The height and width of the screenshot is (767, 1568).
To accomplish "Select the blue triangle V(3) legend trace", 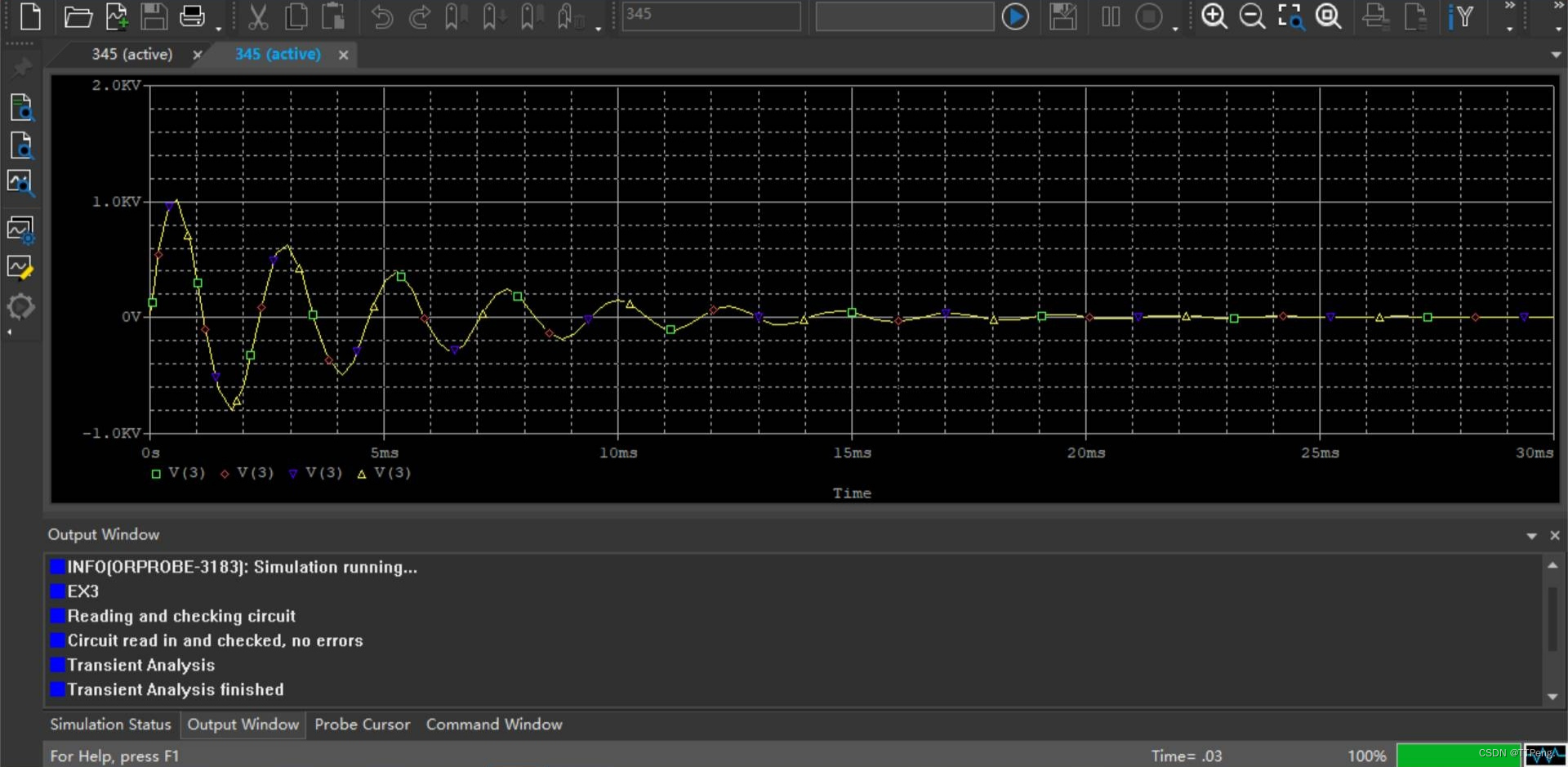I will tap(315, 473).
